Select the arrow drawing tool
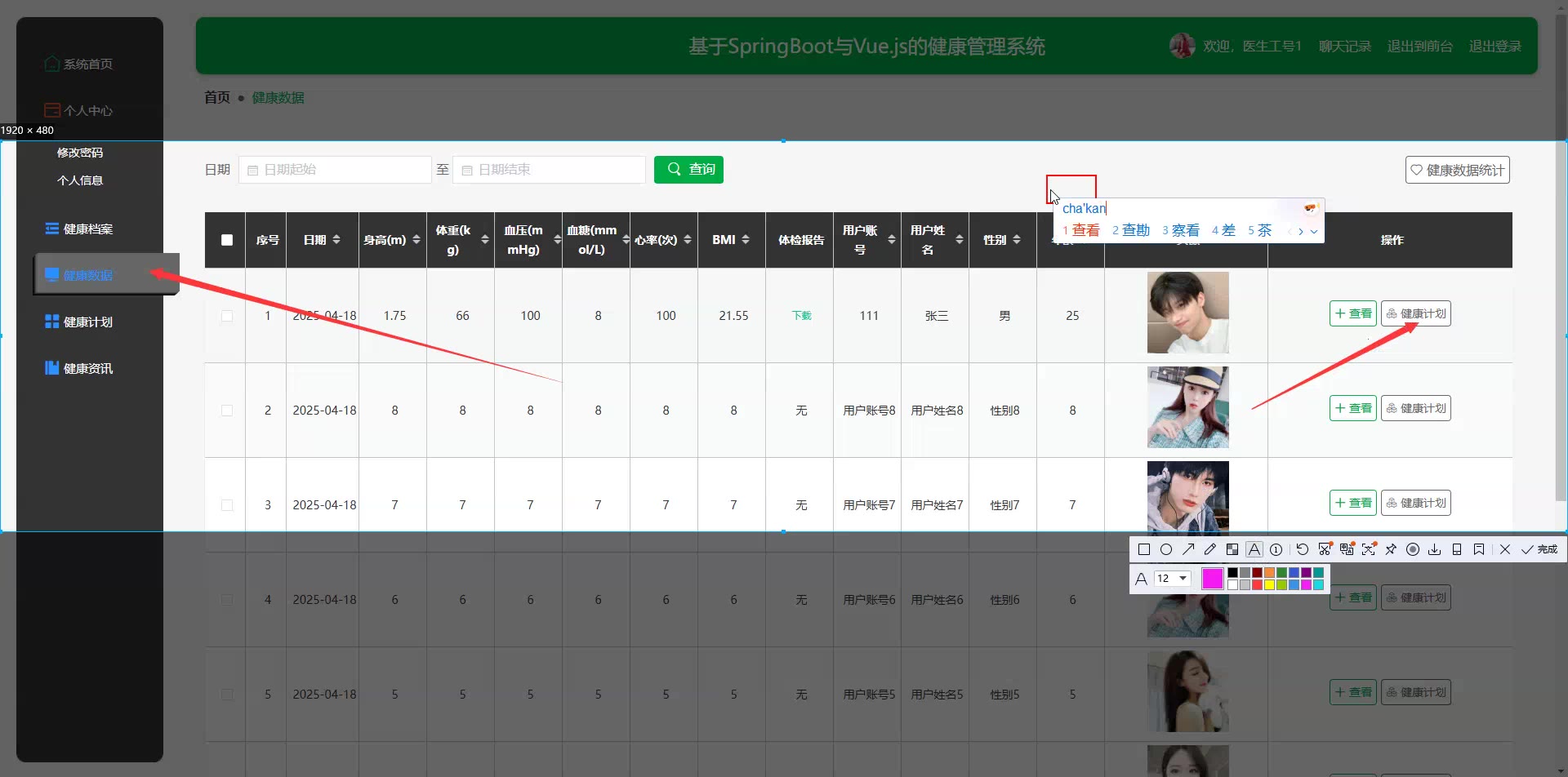This screenshot has height=777, width=1568. coord(1188,549)
